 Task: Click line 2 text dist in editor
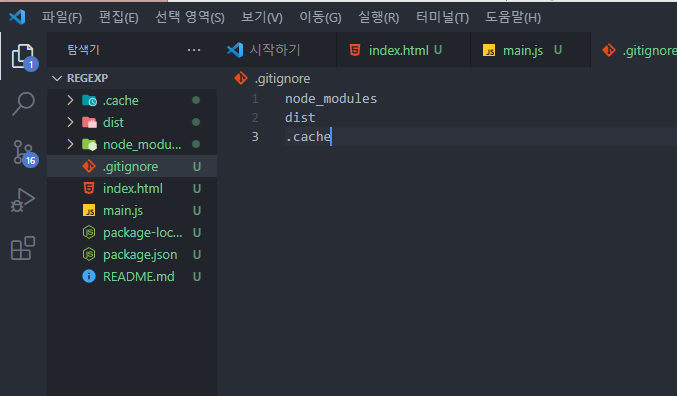300,117
